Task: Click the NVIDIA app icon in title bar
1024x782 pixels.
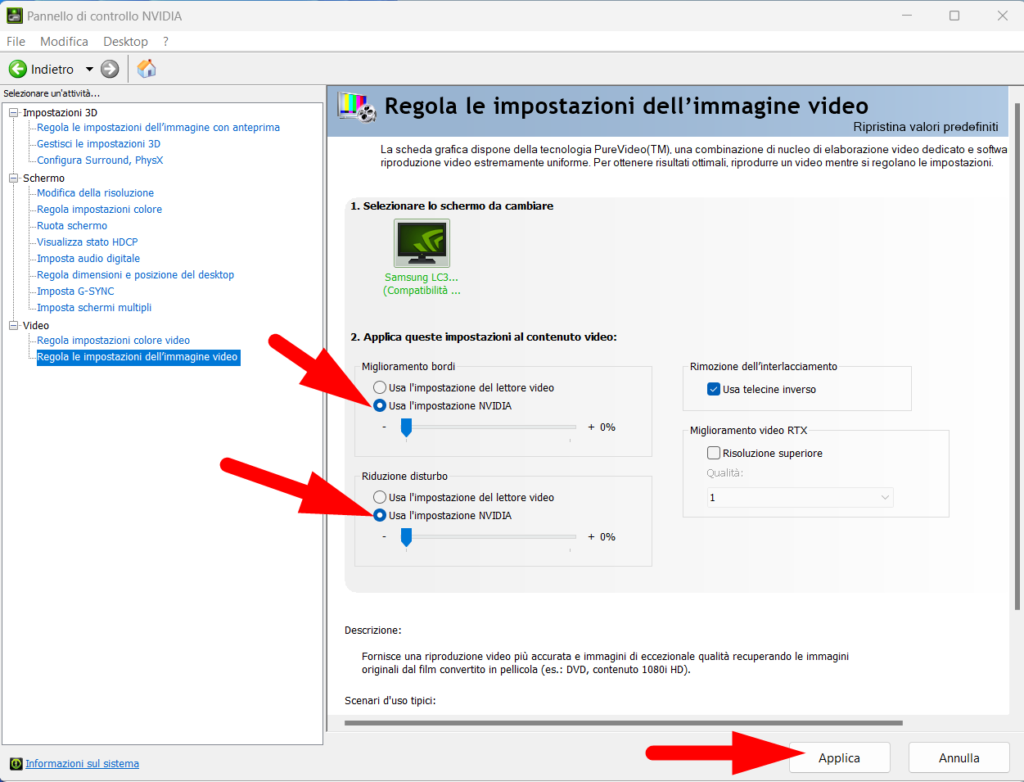Action: click(x=14, y=16)
